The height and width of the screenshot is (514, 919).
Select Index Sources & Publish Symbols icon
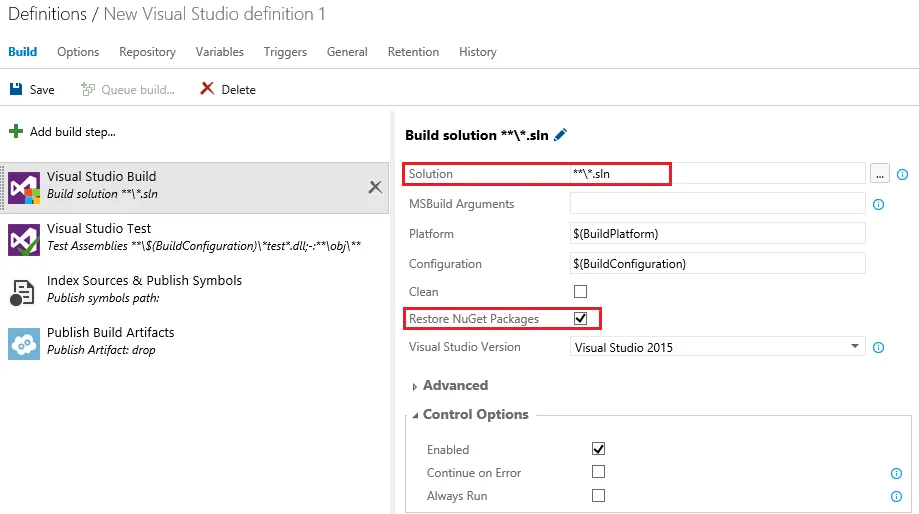pyautogui.click(x=24, y=290)
